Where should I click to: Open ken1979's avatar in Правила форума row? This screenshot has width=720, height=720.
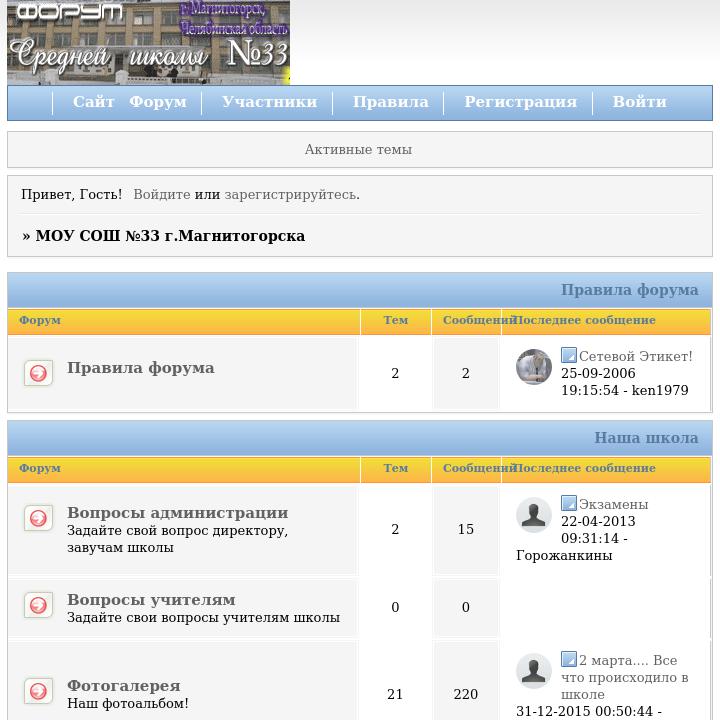coord(534,367)
